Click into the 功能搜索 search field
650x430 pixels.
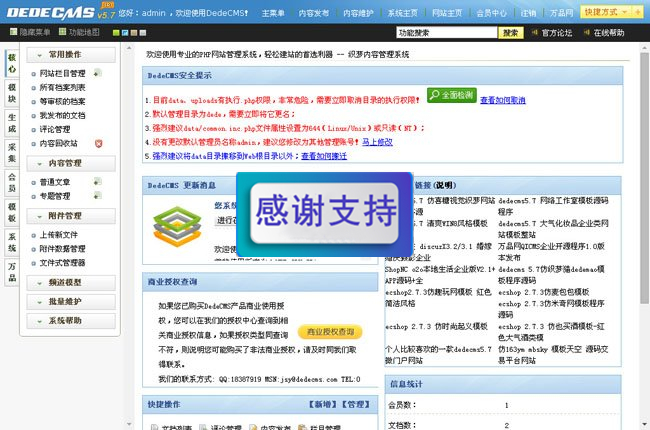446,33
